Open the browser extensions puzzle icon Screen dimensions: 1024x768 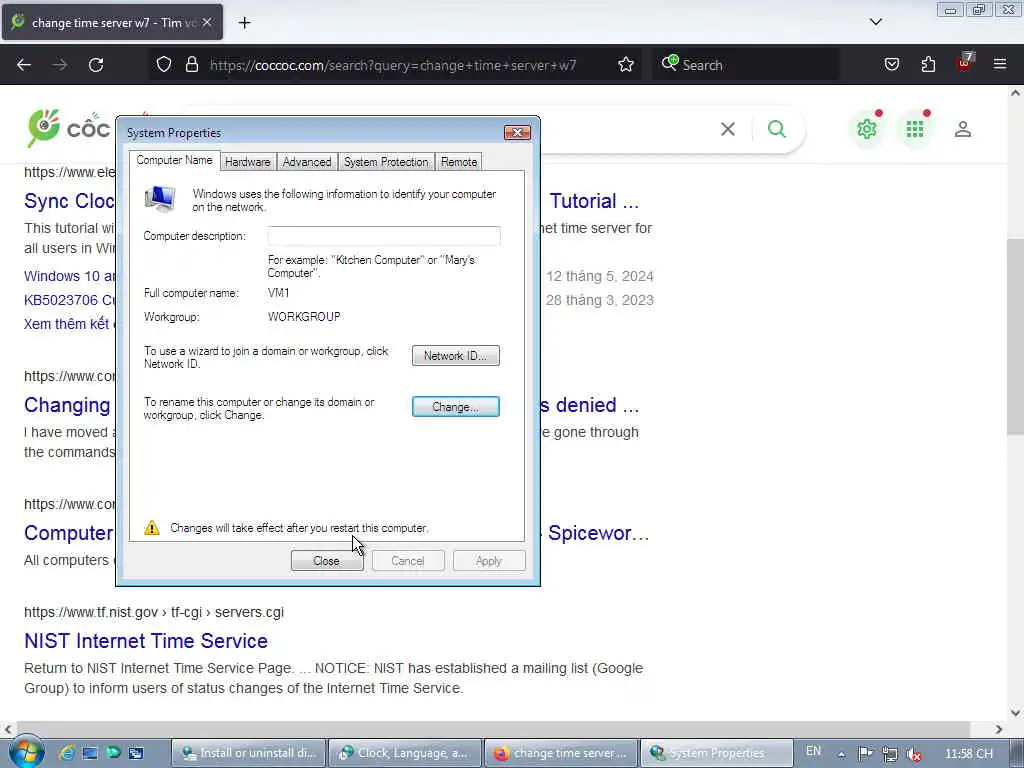[x=928, y=65]
